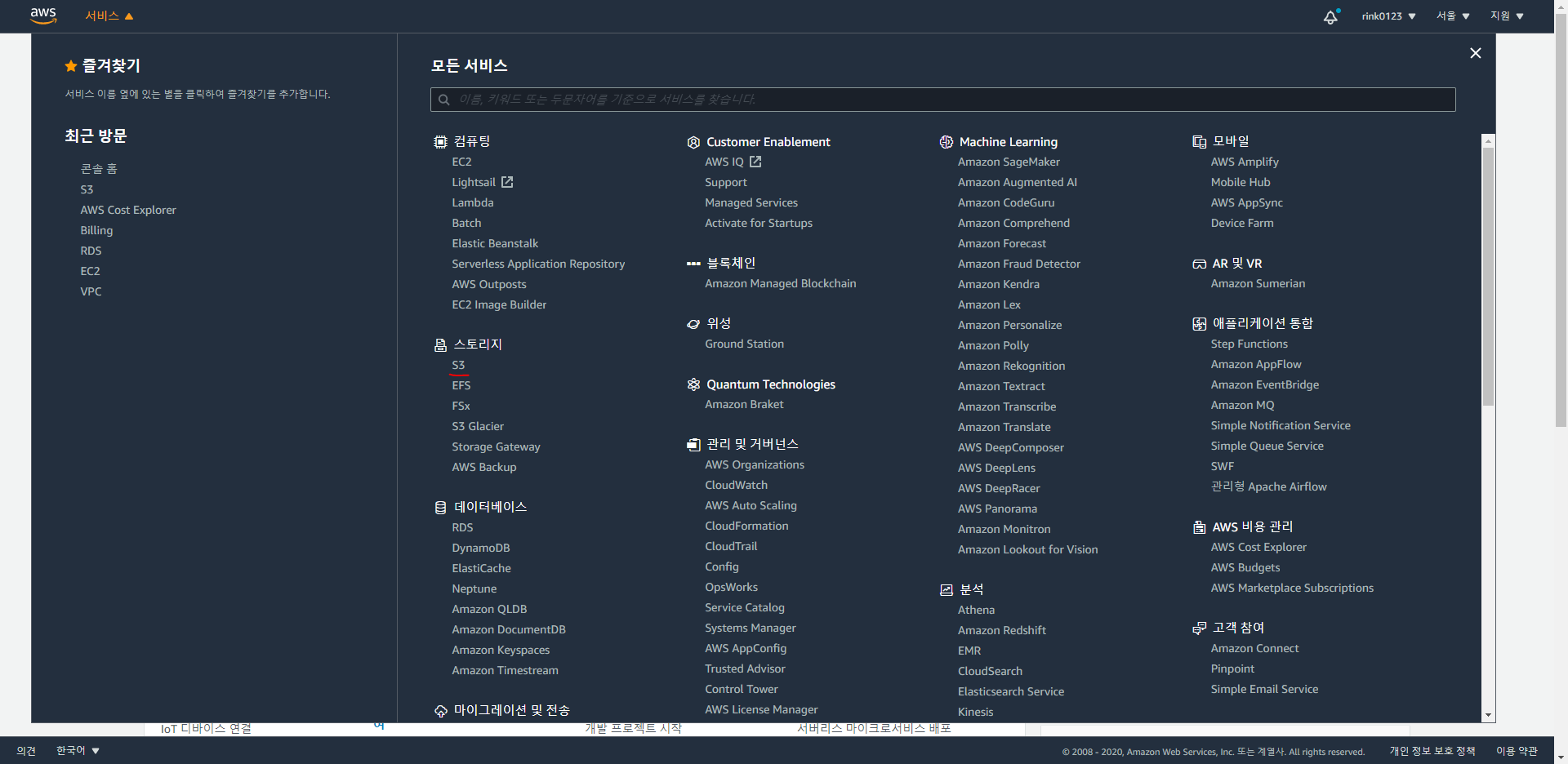The width and height of the screenshot is (1568, 764).
Task: Open Ground Station service
Action: coord(745,344)
